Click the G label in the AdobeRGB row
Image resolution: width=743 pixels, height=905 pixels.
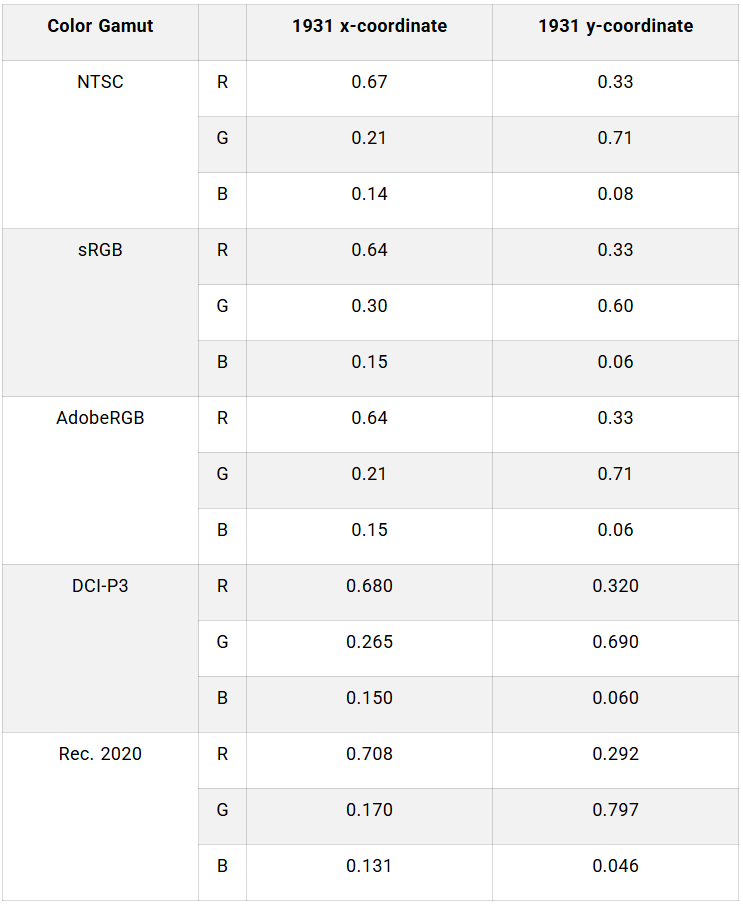222,474
